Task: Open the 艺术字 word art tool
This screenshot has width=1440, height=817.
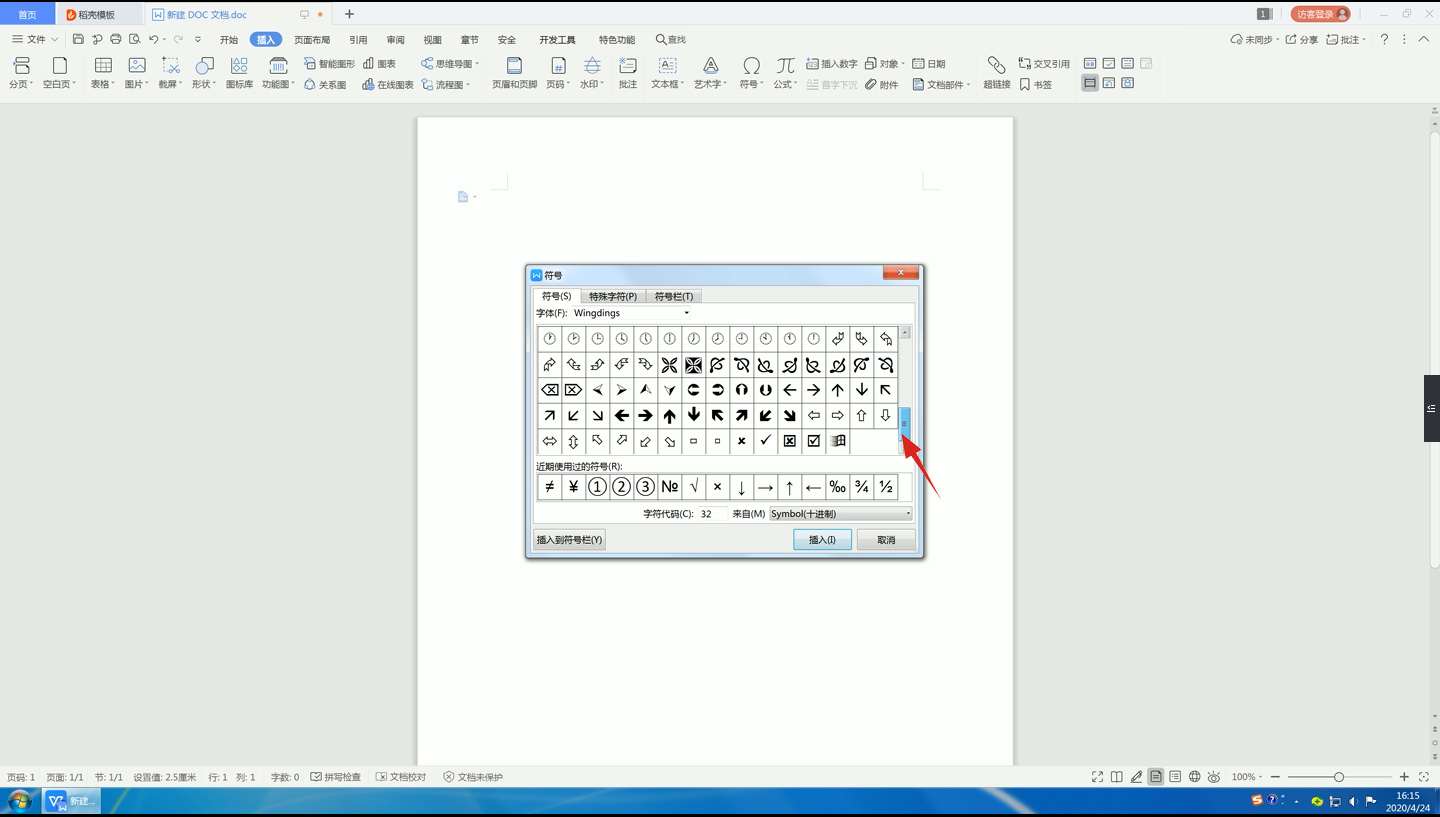Action: pos(710,73)
